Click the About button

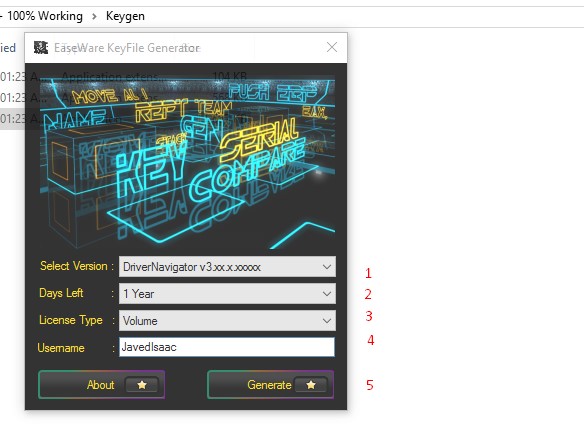coord(101,385)
